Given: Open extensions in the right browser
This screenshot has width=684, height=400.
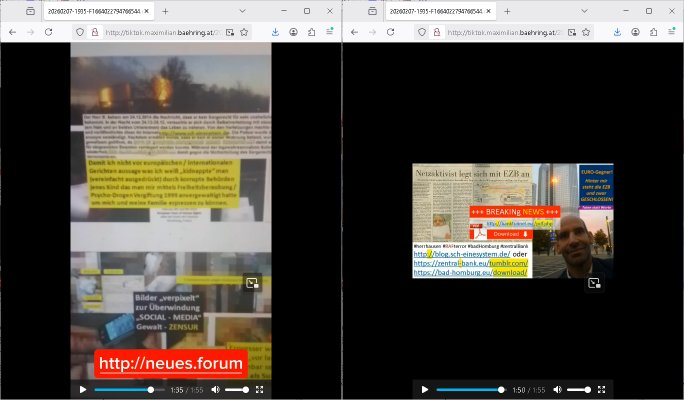Looking at the screenshot, I should click(655, 32).
